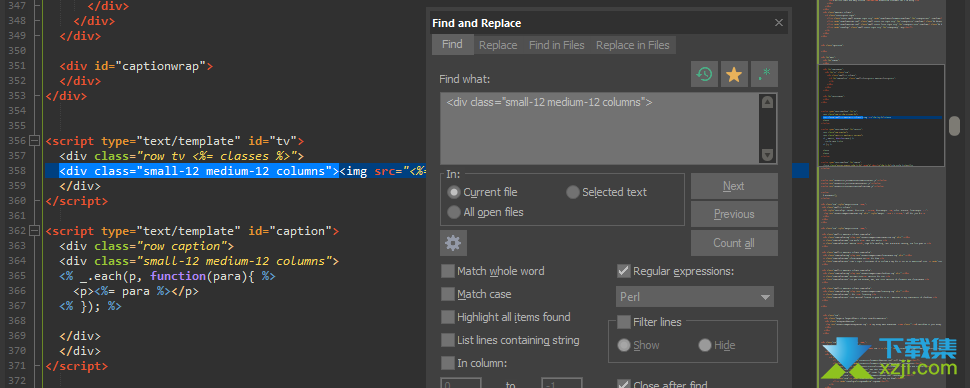Click the Find what scroll down arrow
The width and height of the screenshot is (970, 388).
click(767, 155)
